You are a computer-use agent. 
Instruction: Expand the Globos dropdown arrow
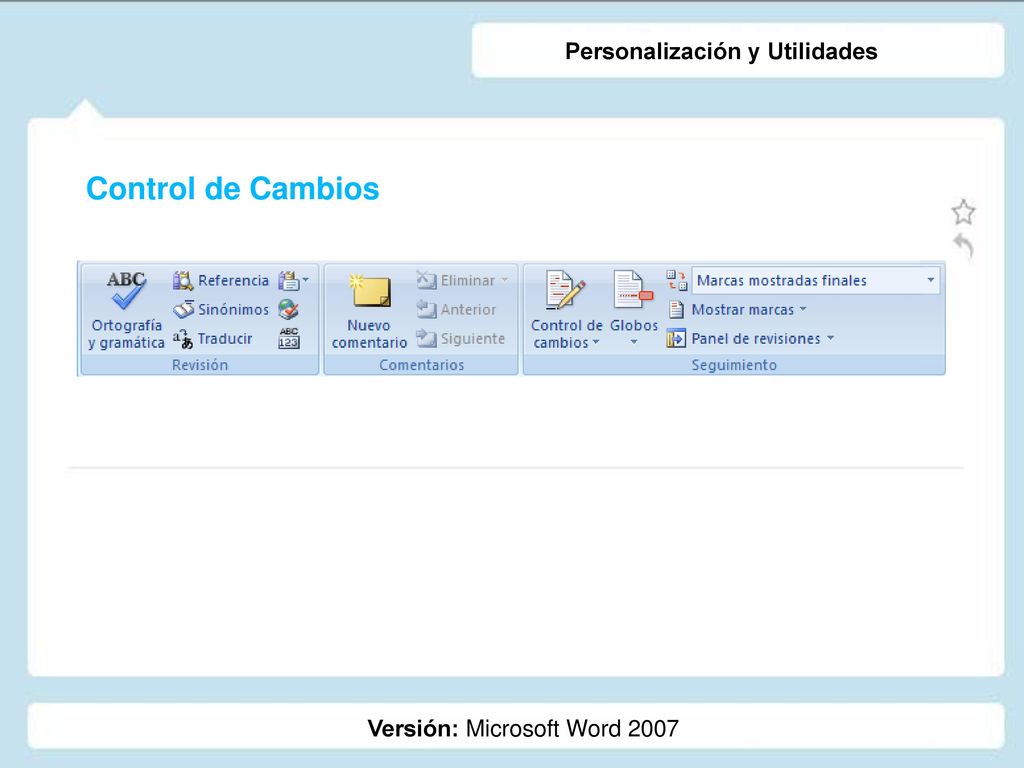(x=633, y=342)
